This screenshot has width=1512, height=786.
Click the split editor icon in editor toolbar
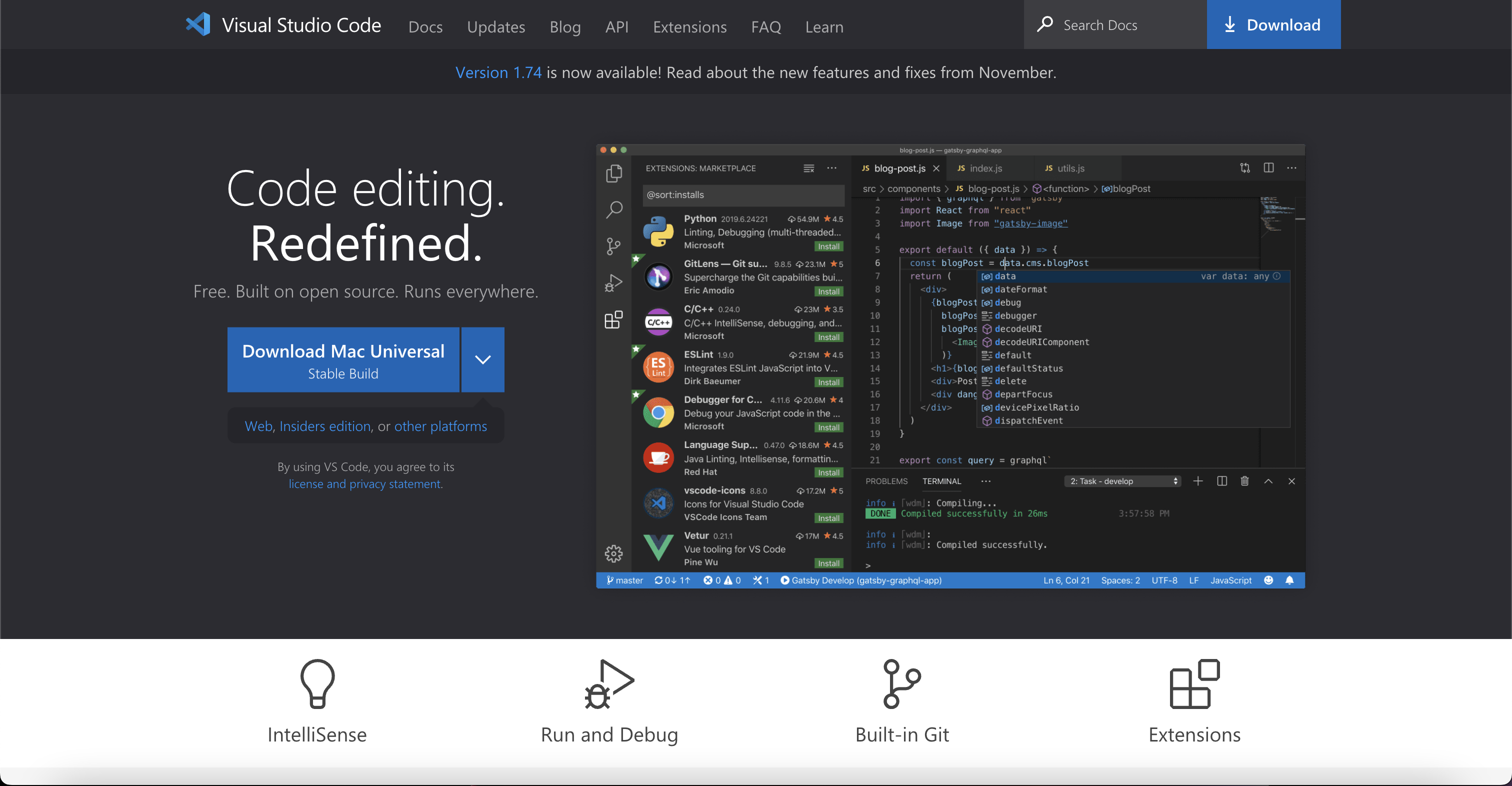[1268, 168]
